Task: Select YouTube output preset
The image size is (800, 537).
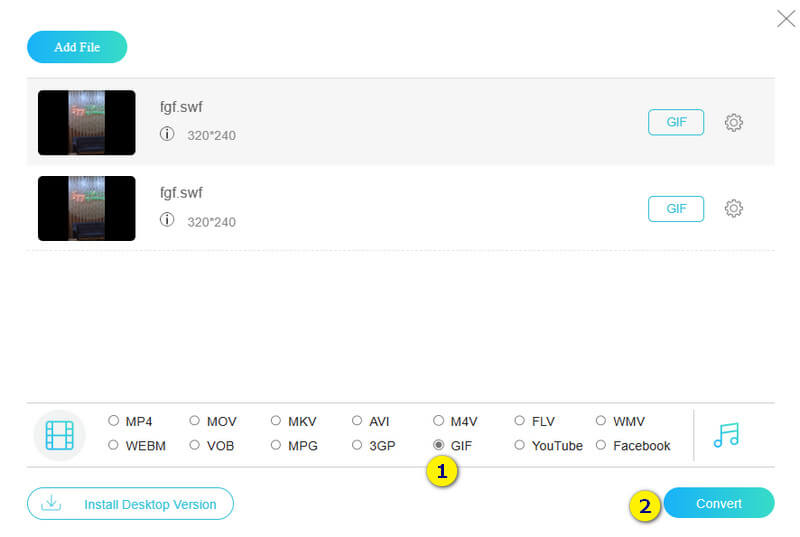Action: pyautogui.click(x=520, y=445)
